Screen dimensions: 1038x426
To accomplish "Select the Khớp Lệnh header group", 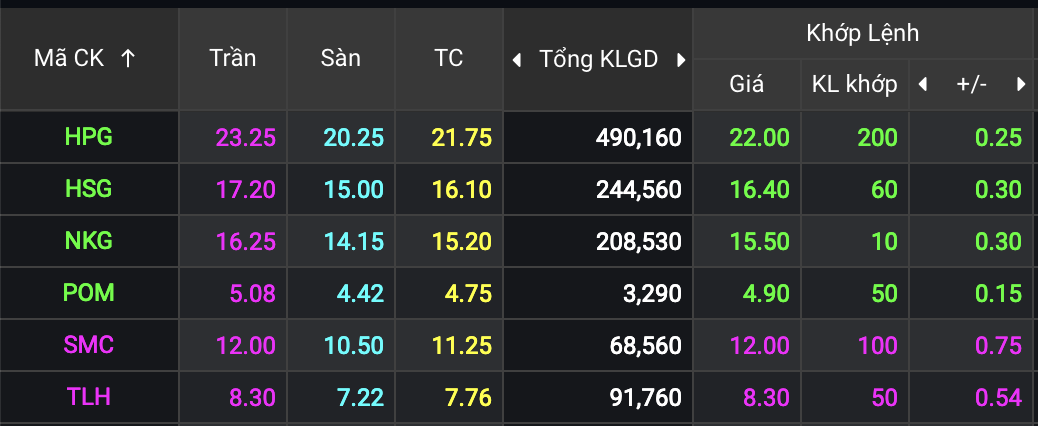I will coord(863,33).
